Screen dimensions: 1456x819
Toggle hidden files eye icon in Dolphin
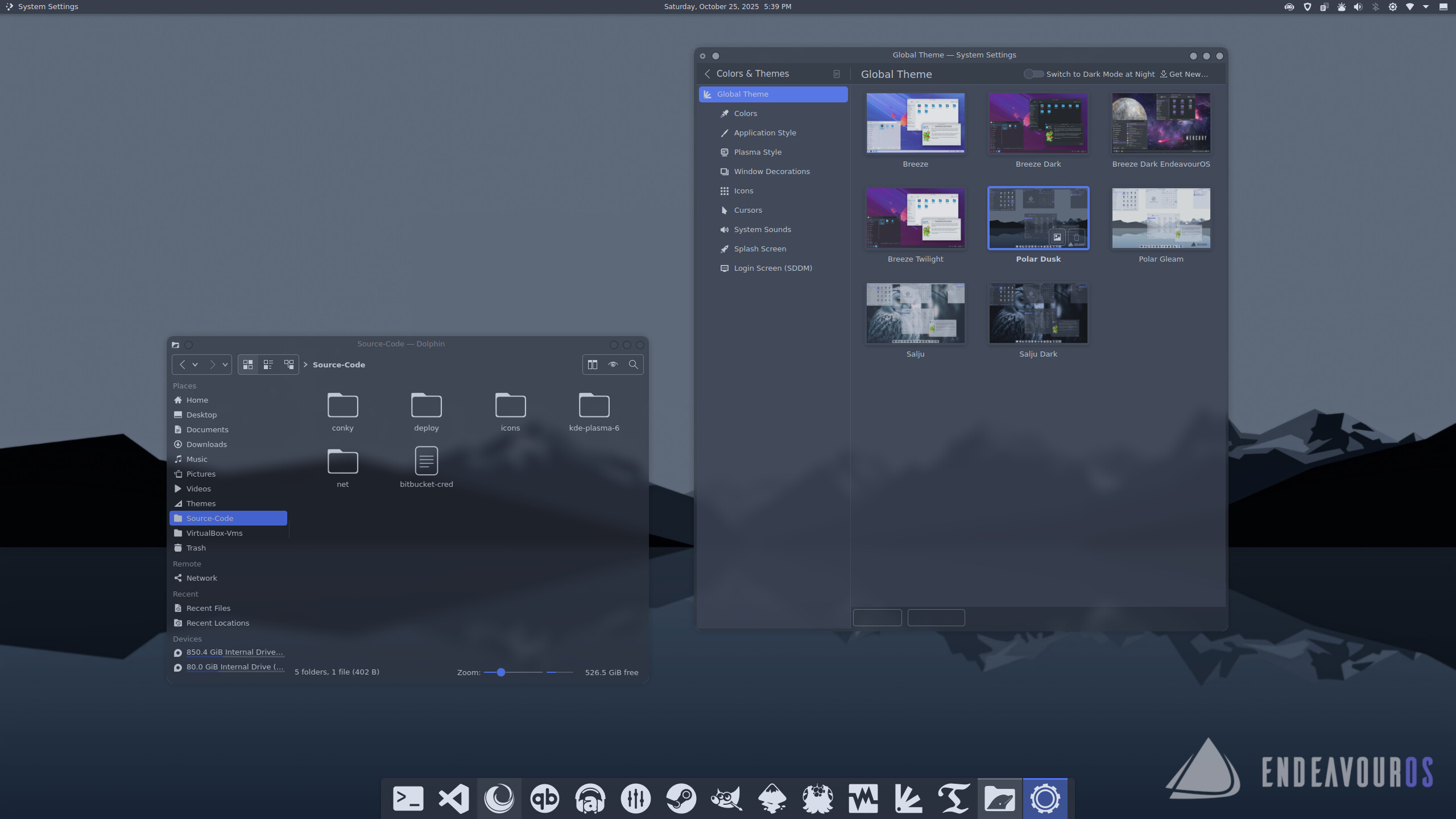613,365
